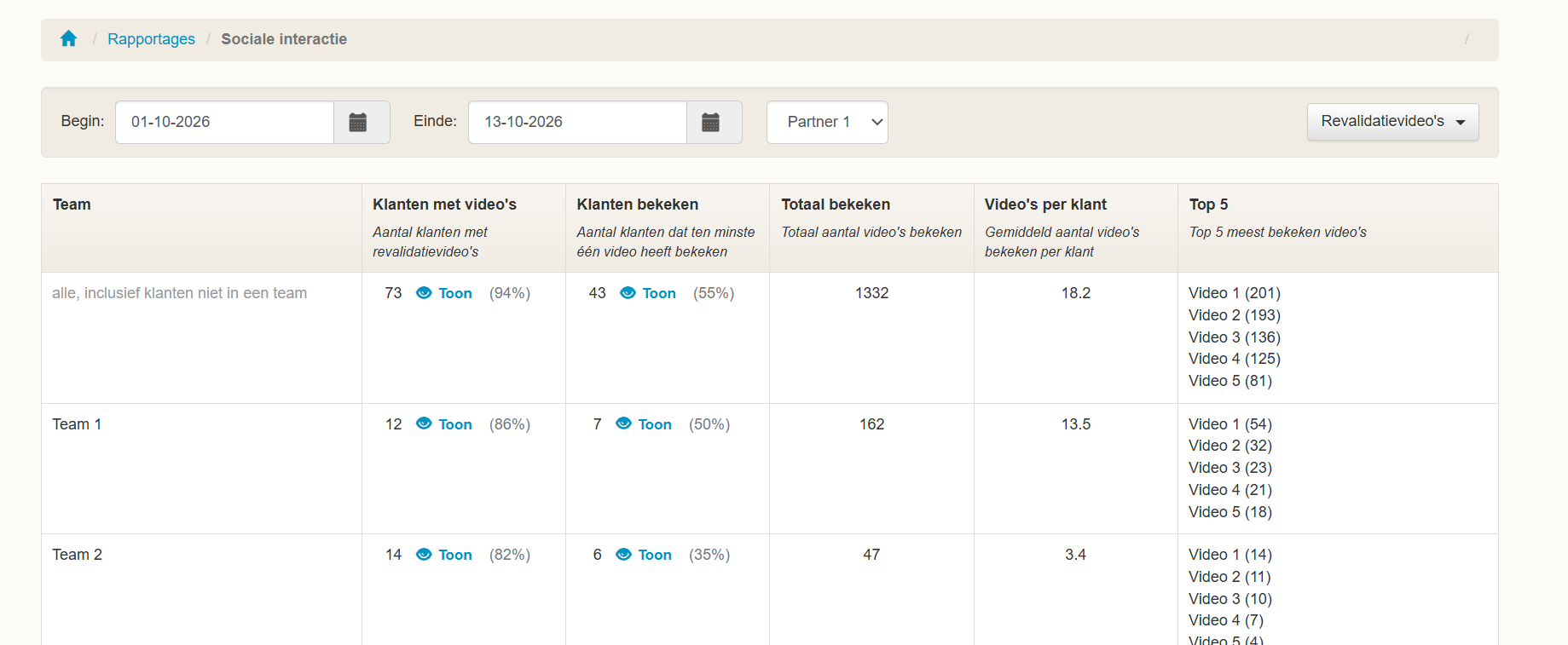Viewport: 1568px width, 645px height.
Task: Click the video's per klant value 18.2
Action: [x=1076, y=293]
